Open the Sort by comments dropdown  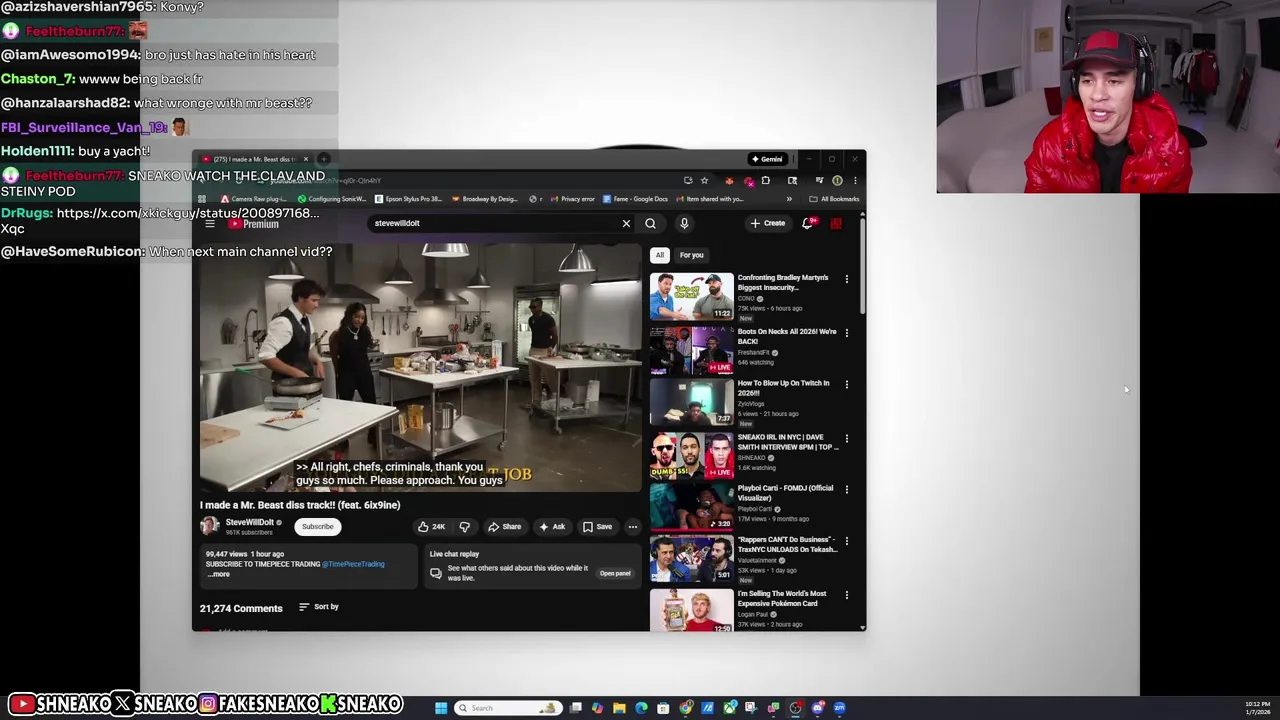(x=319, y=607)
